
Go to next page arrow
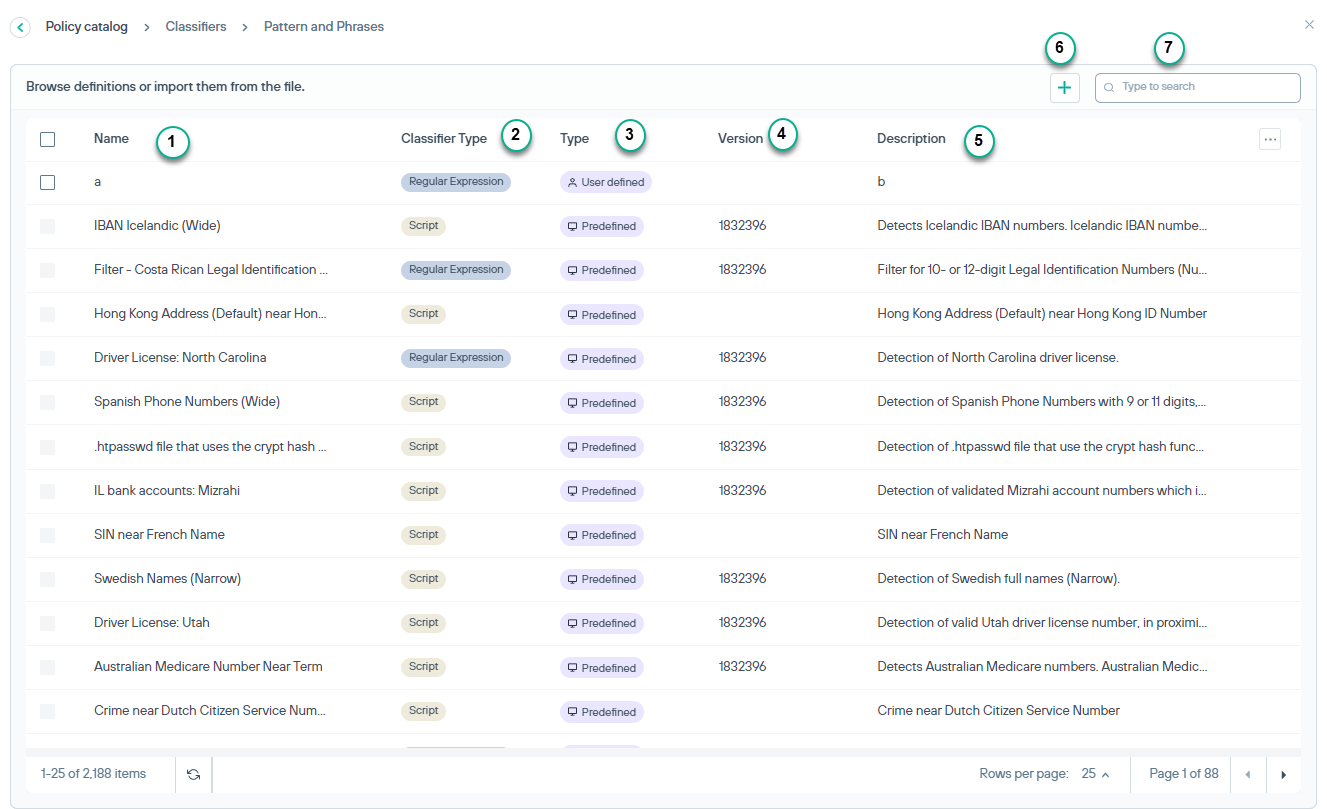(1283, 774)
